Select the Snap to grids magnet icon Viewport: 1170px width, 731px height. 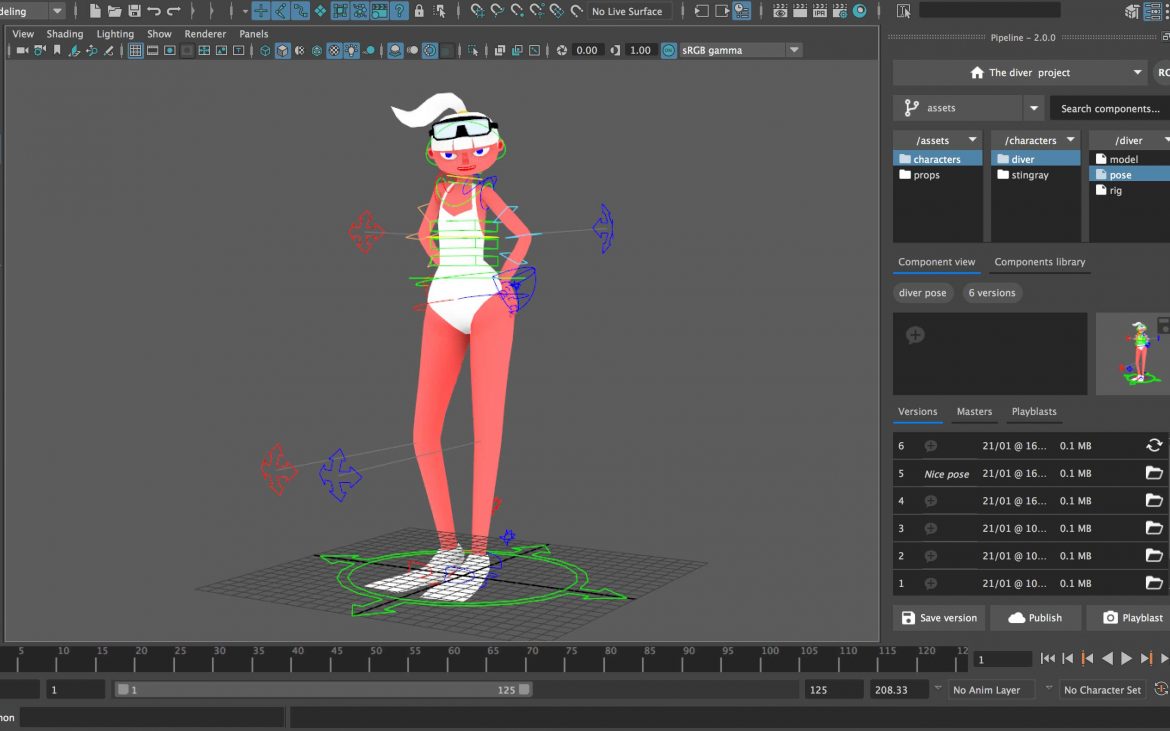(x=261, y=11)
